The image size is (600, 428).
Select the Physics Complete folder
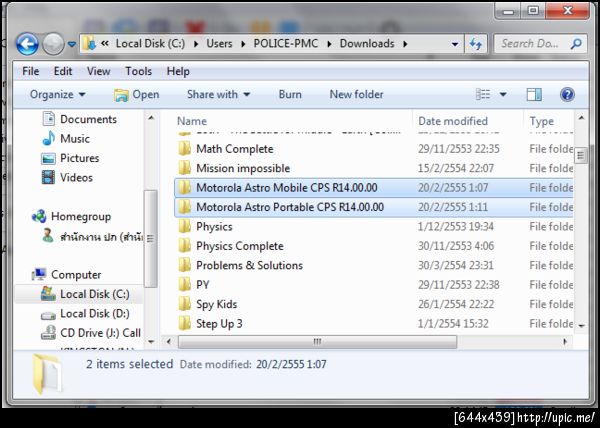coord(240,246)
